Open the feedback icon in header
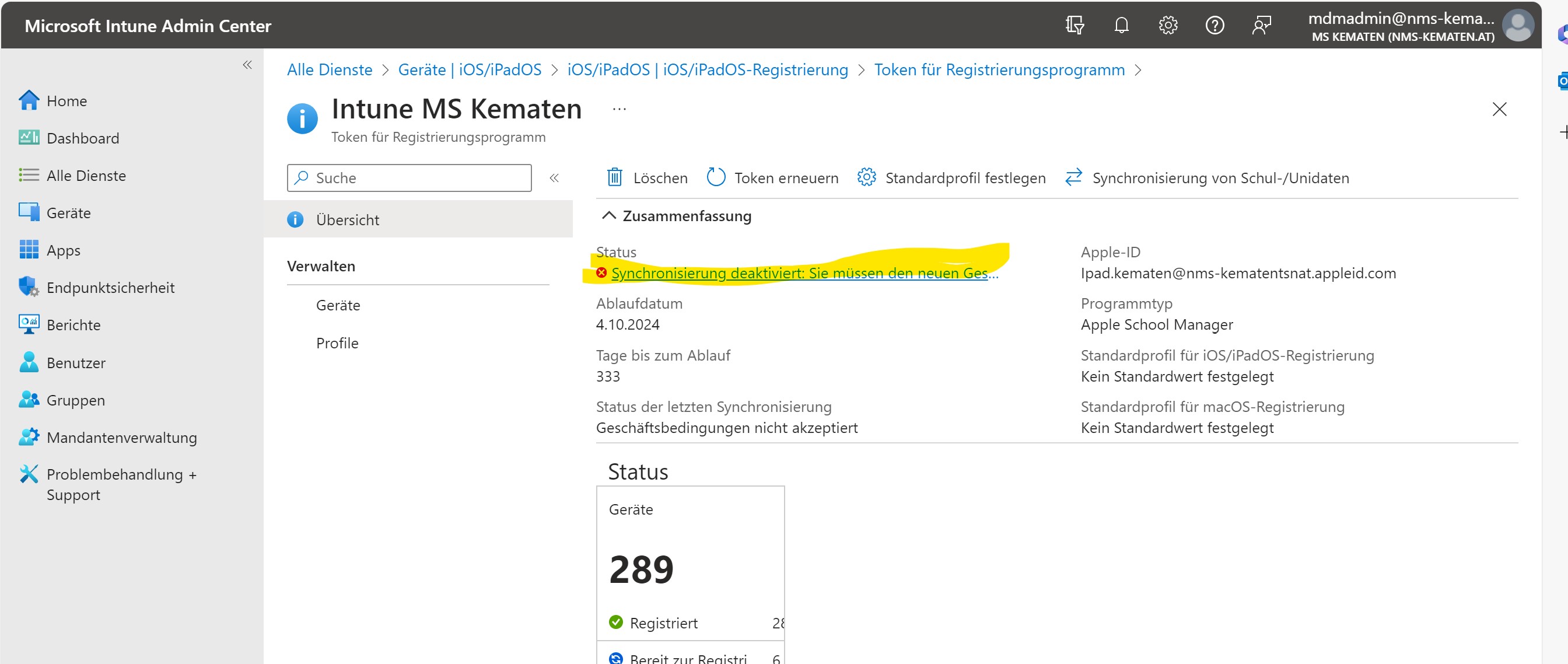This screenshot has height=664, width=1568. pos(1261,26)
